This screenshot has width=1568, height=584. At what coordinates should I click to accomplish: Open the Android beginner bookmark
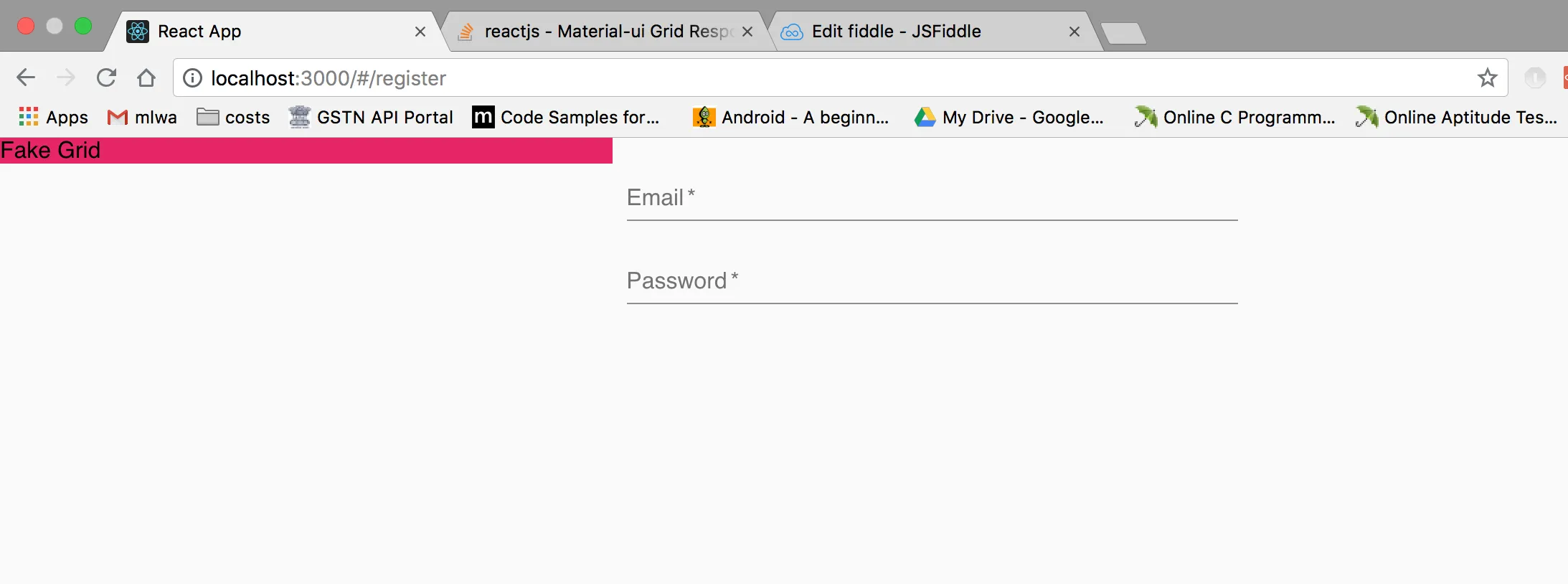(790, 117)
